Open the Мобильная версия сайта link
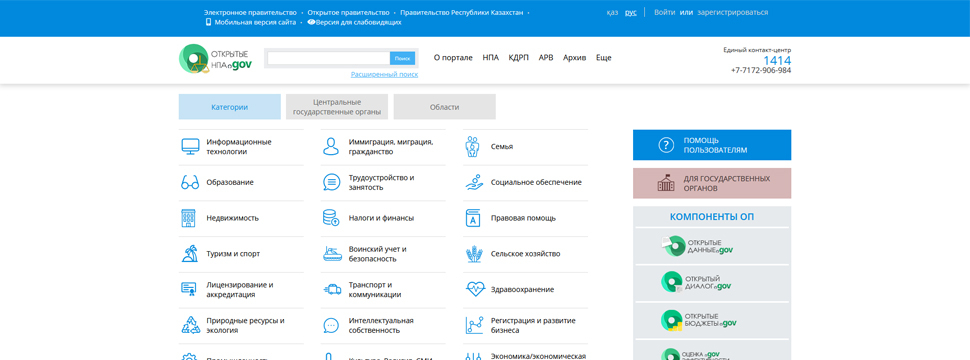 255,22
